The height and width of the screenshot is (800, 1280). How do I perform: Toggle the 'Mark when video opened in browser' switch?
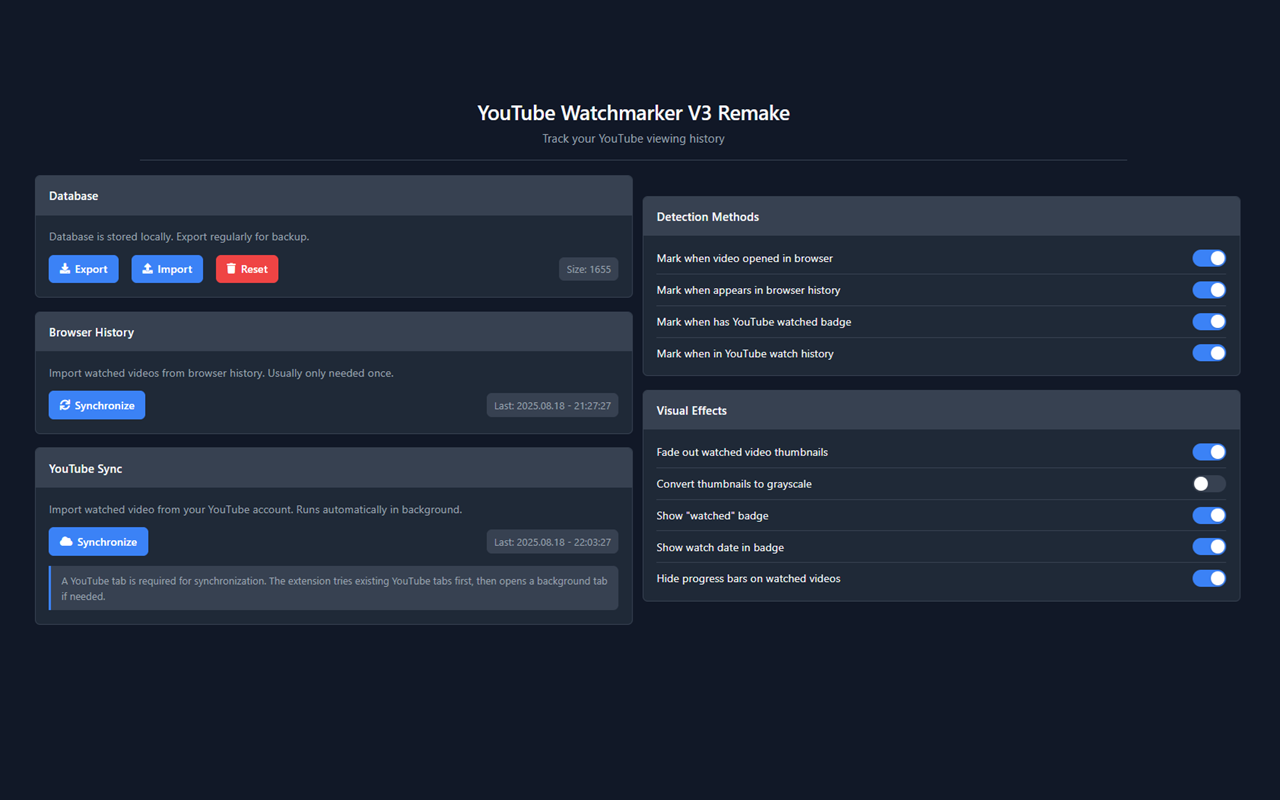[1209, 258]
